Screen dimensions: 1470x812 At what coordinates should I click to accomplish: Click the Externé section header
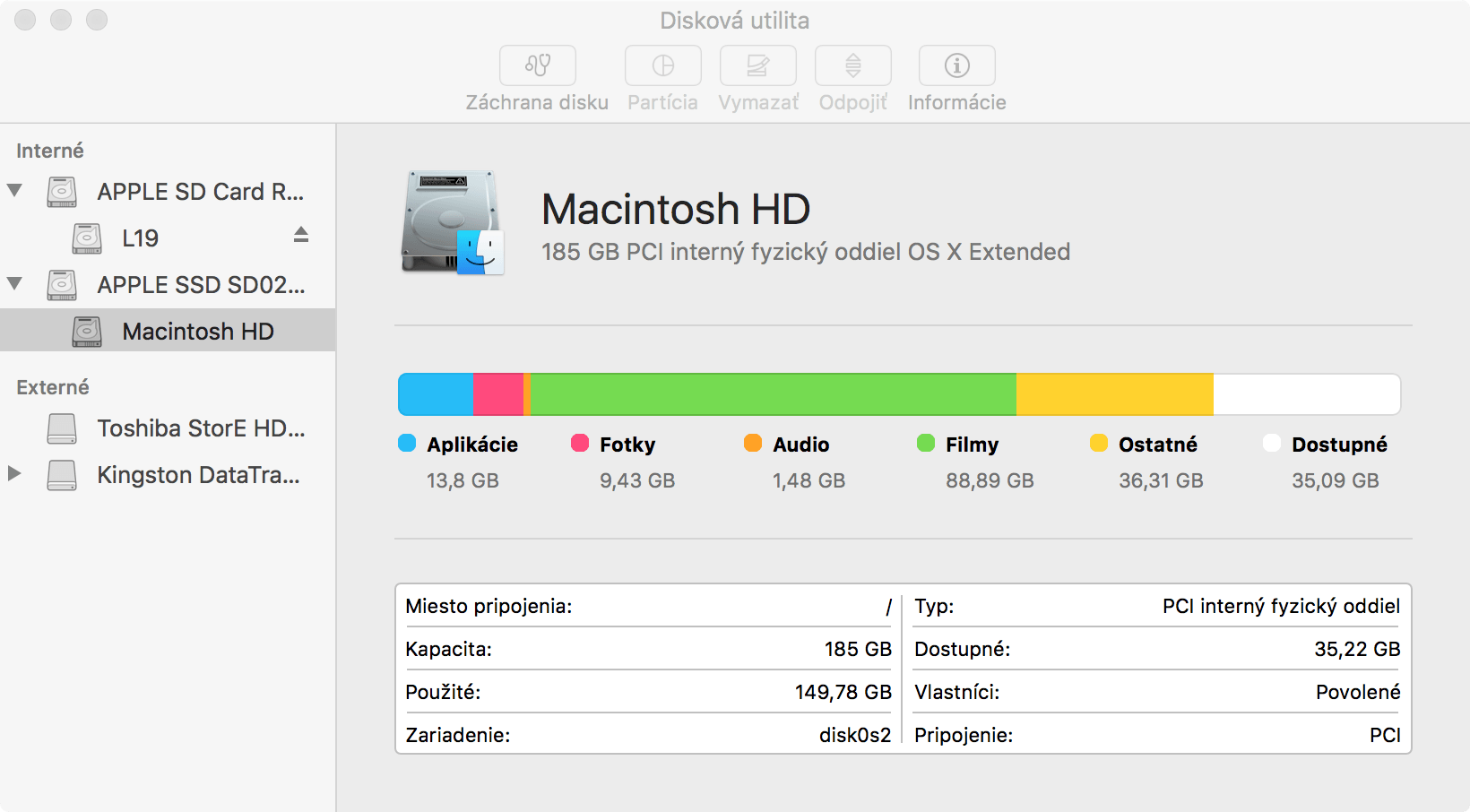(53, 387)
